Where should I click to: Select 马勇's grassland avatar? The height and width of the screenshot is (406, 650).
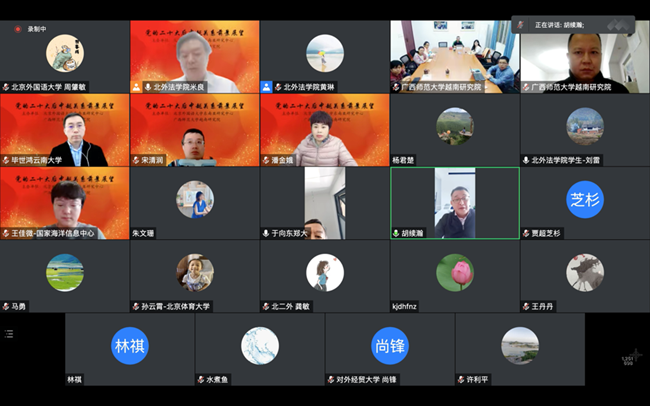click(65, 273)
